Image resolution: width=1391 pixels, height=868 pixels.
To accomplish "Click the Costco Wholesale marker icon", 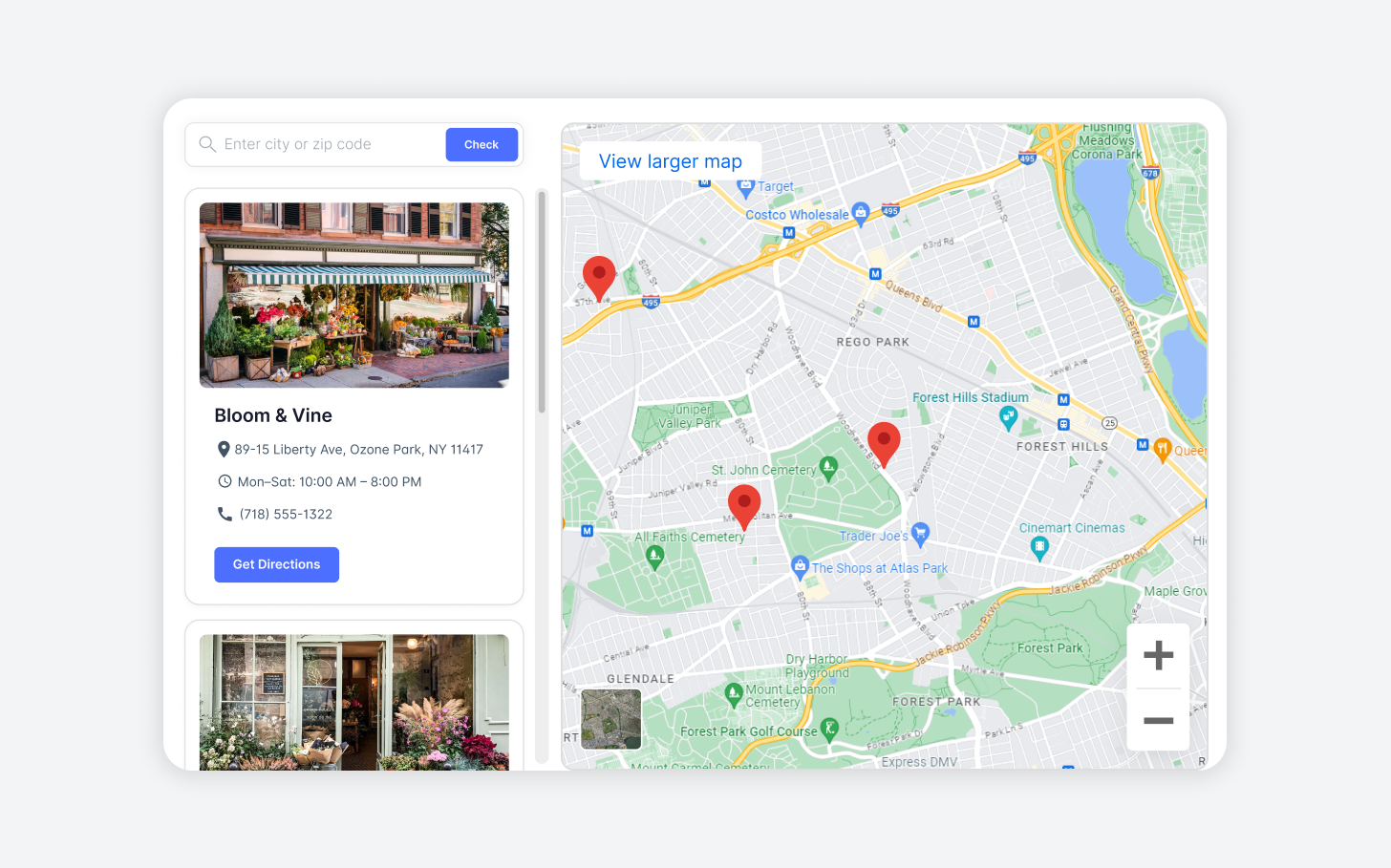I will [x=860, y=214].
